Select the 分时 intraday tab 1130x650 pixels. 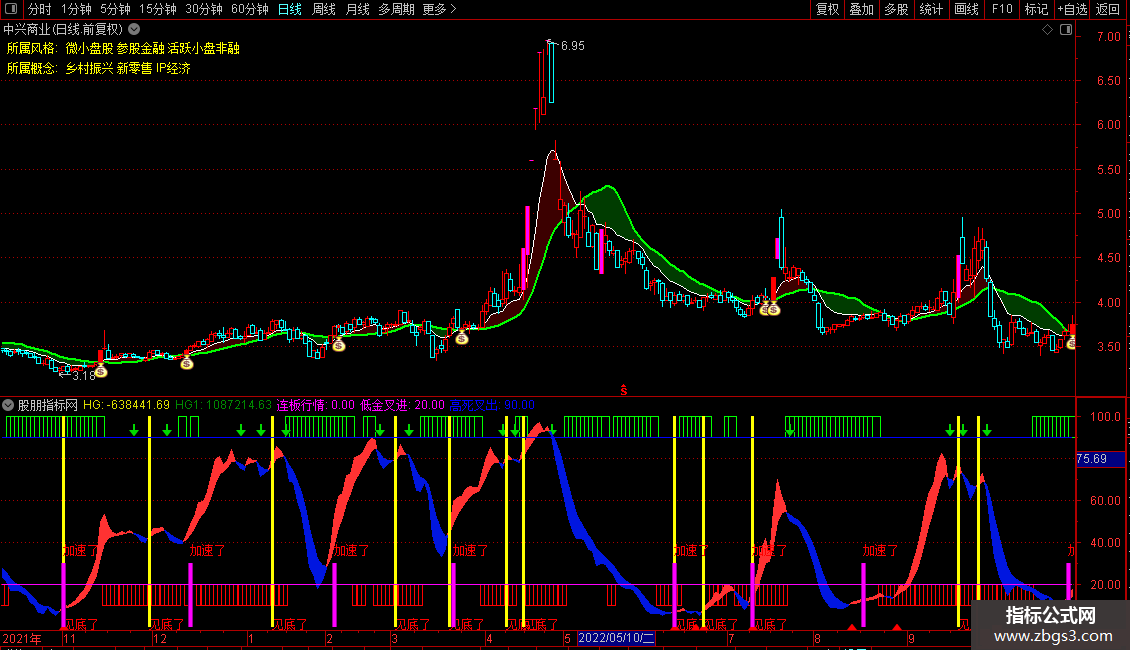tap(39, 9)
